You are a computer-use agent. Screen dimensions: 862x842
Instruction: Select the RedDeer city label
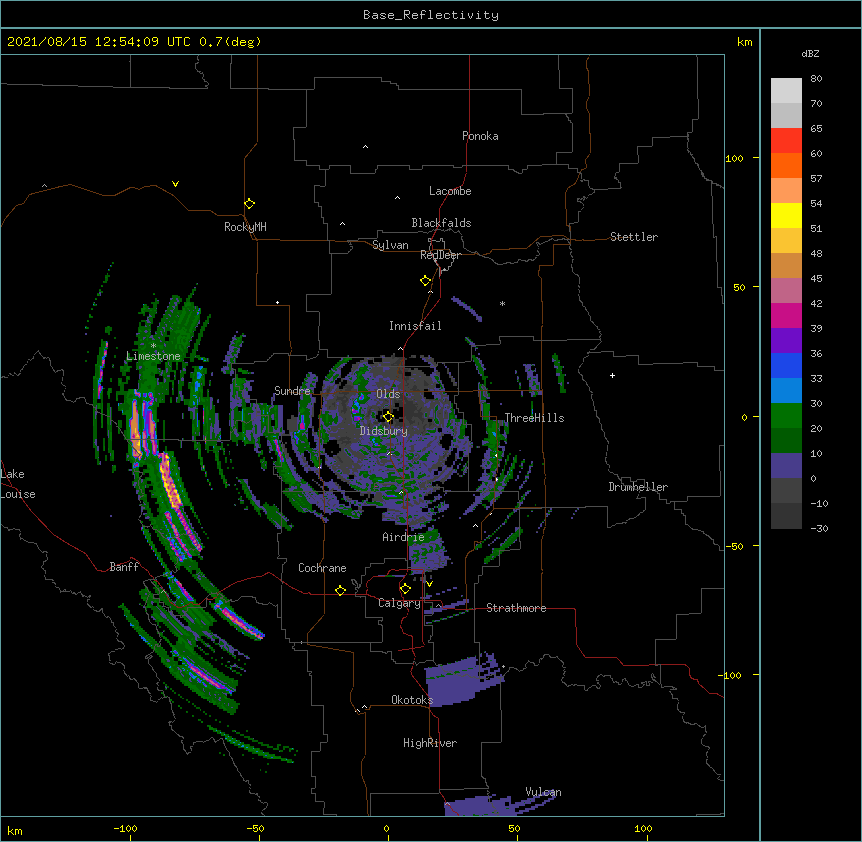tap(440, 255)
